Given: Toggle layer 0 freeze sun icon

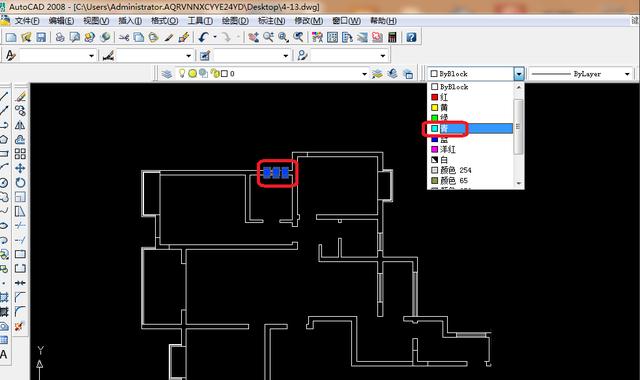Looking at the screenshot, I should [x=192, y=74].
